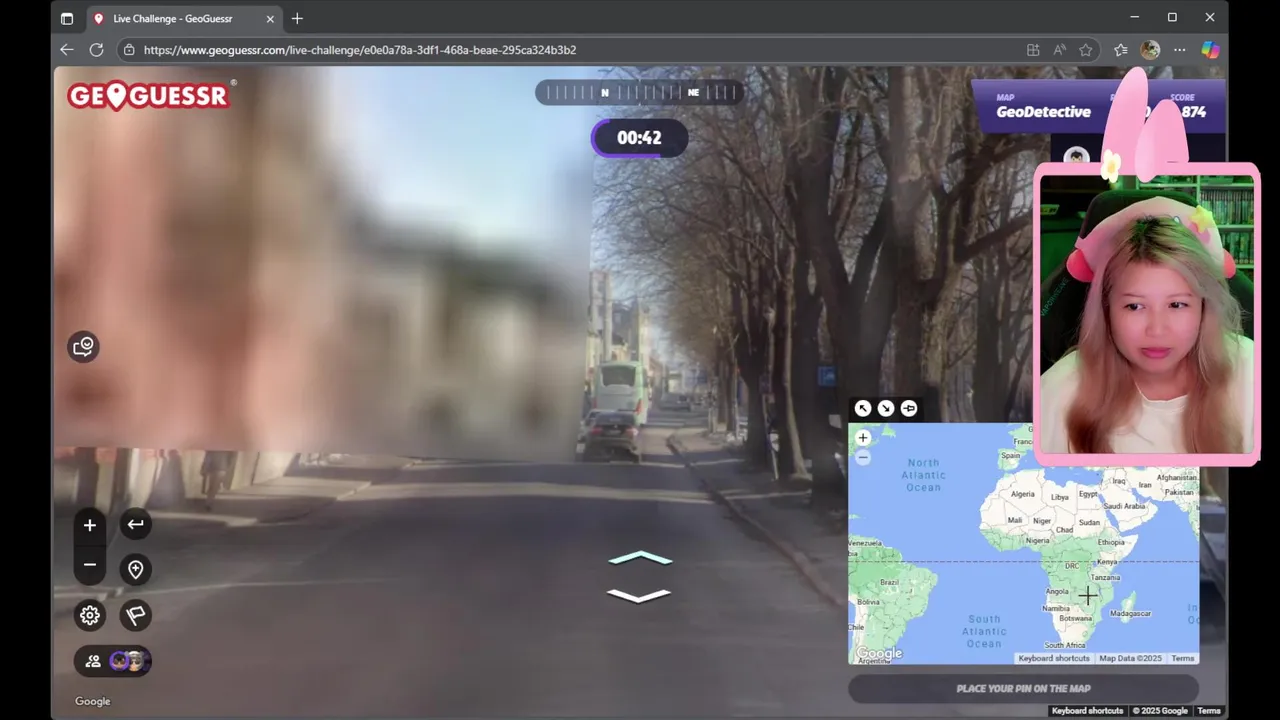Image resolution: width=1280 pixels, height=720 pixels.
Task: Open a new browser tab
Action: click(x=297, y=18)
